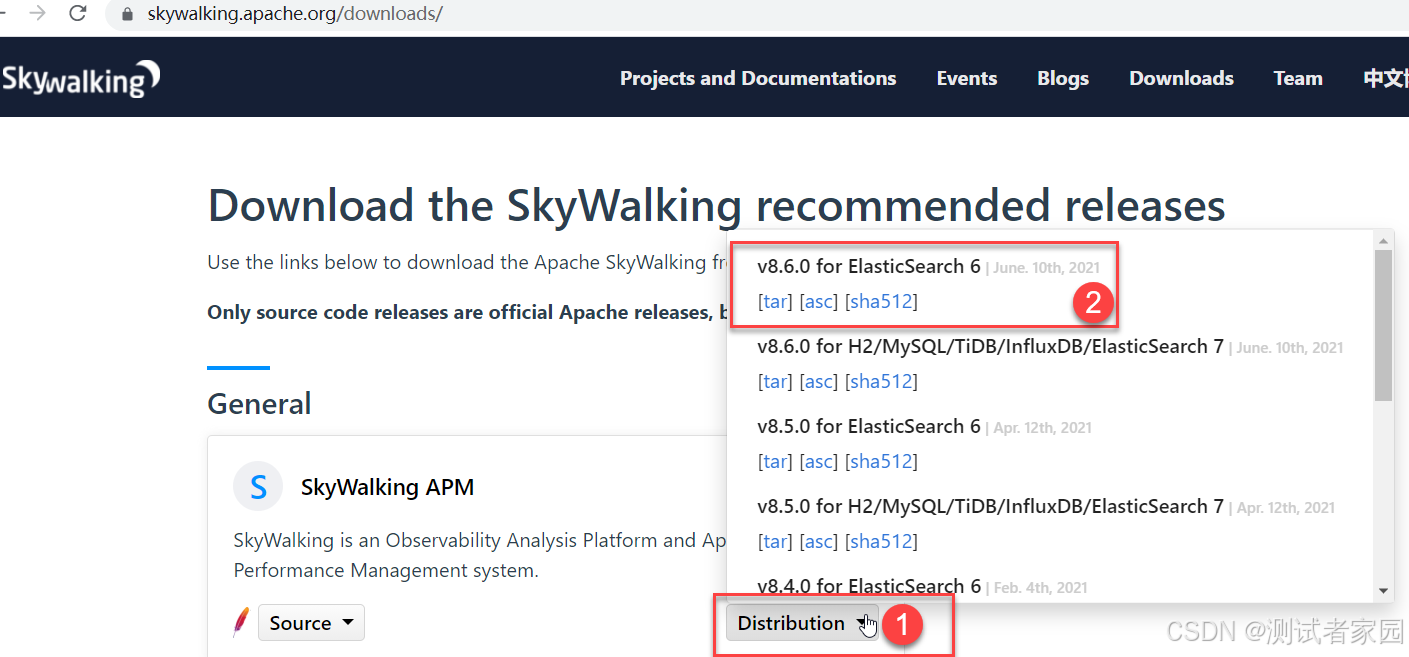Reload the page with refresh icon
The width and height of the screenshot is (1409, 657).
pyautogui.click(x=78, y=13)
